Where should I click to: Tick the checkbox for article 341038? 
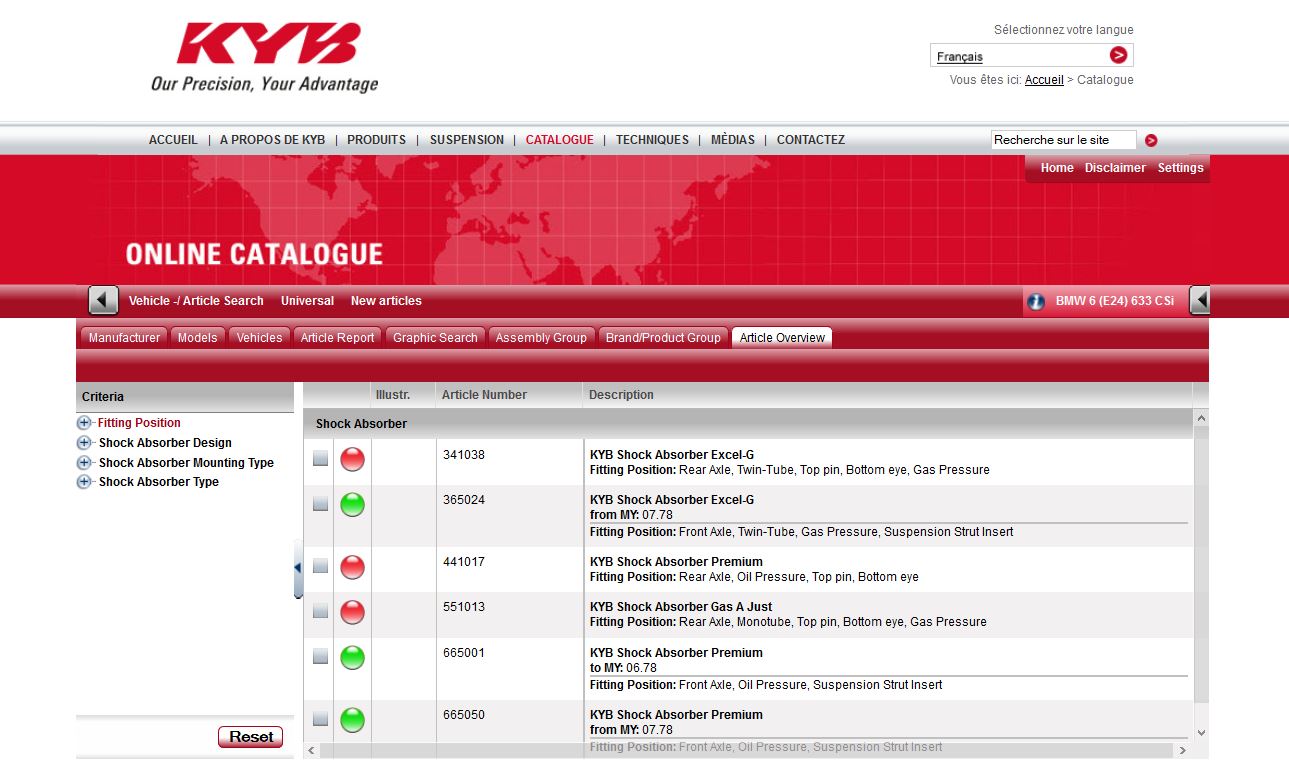click(x=320, y=459)
